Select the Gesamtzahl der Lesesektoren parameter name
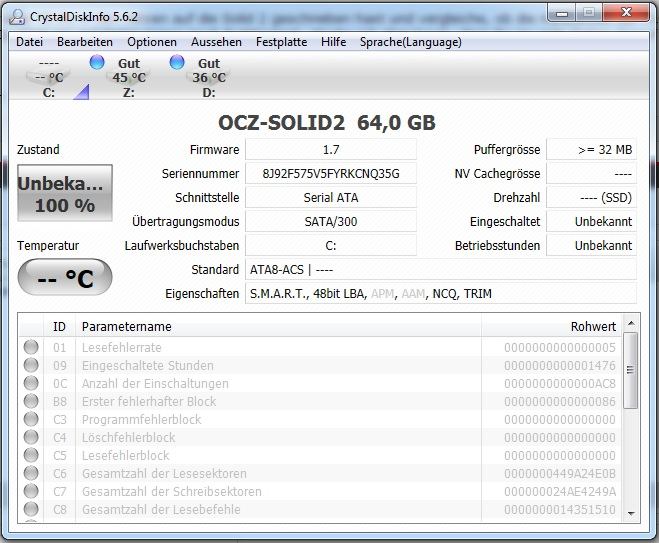 (x=164, y=474)
